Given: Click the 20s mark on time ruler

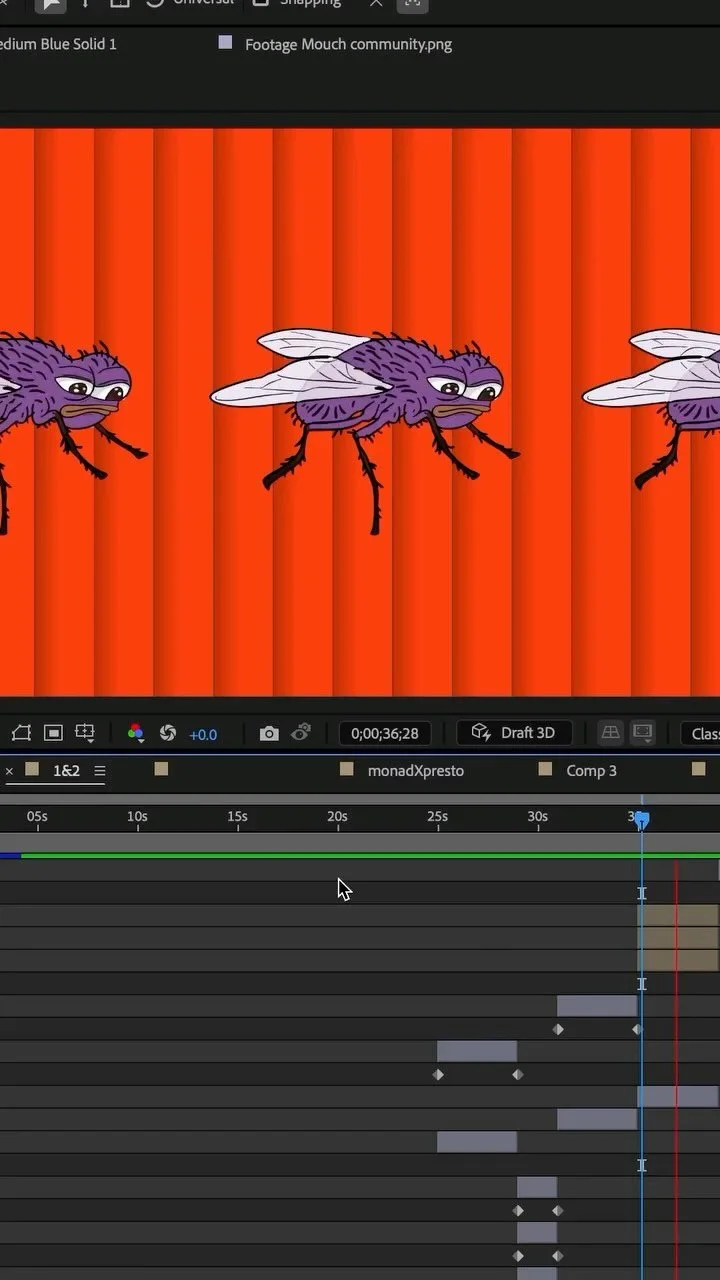Looking at the screenshot, I should tap(337, 817).
